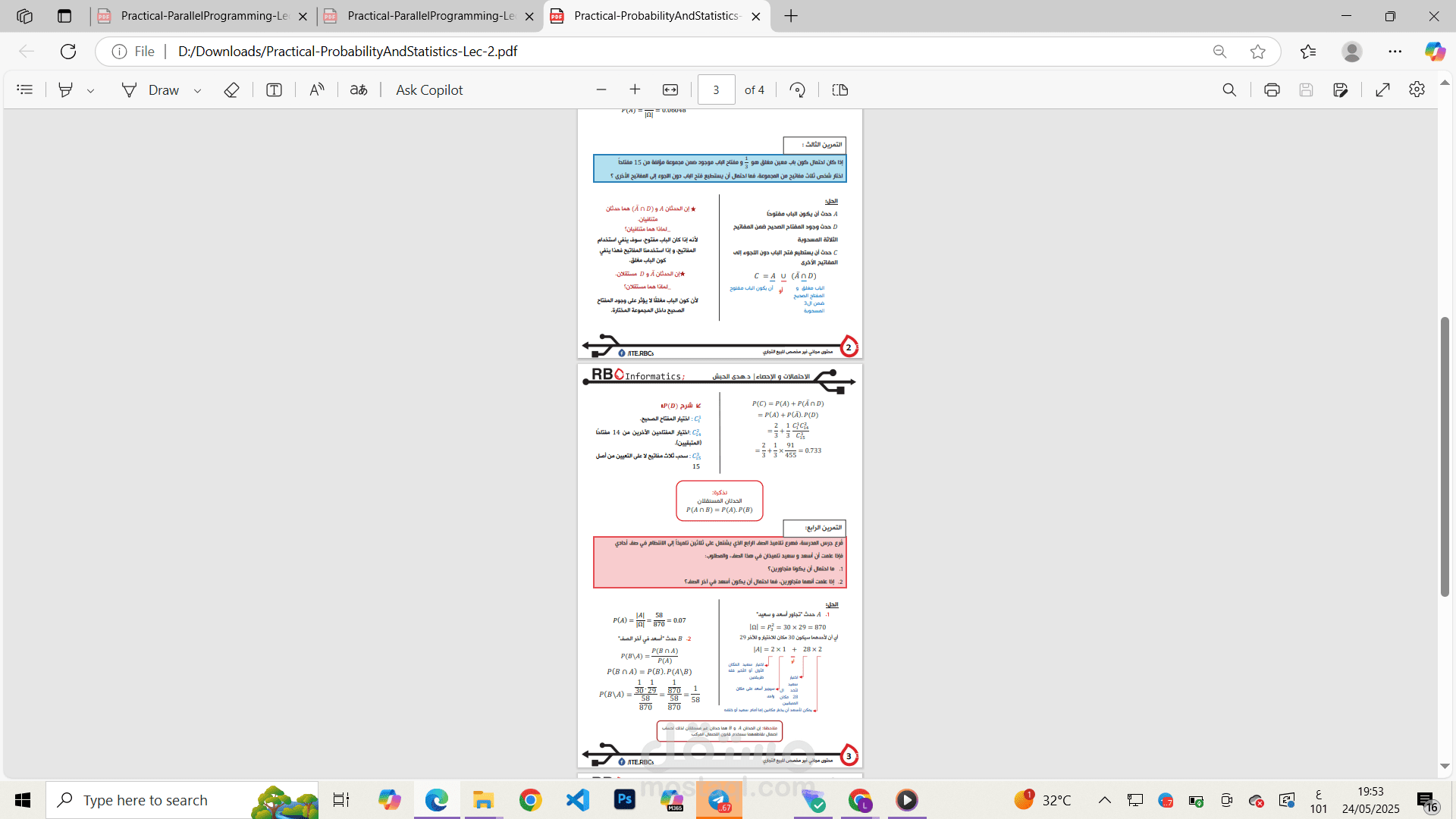Toggle Page view layout icon

point(840,89)
